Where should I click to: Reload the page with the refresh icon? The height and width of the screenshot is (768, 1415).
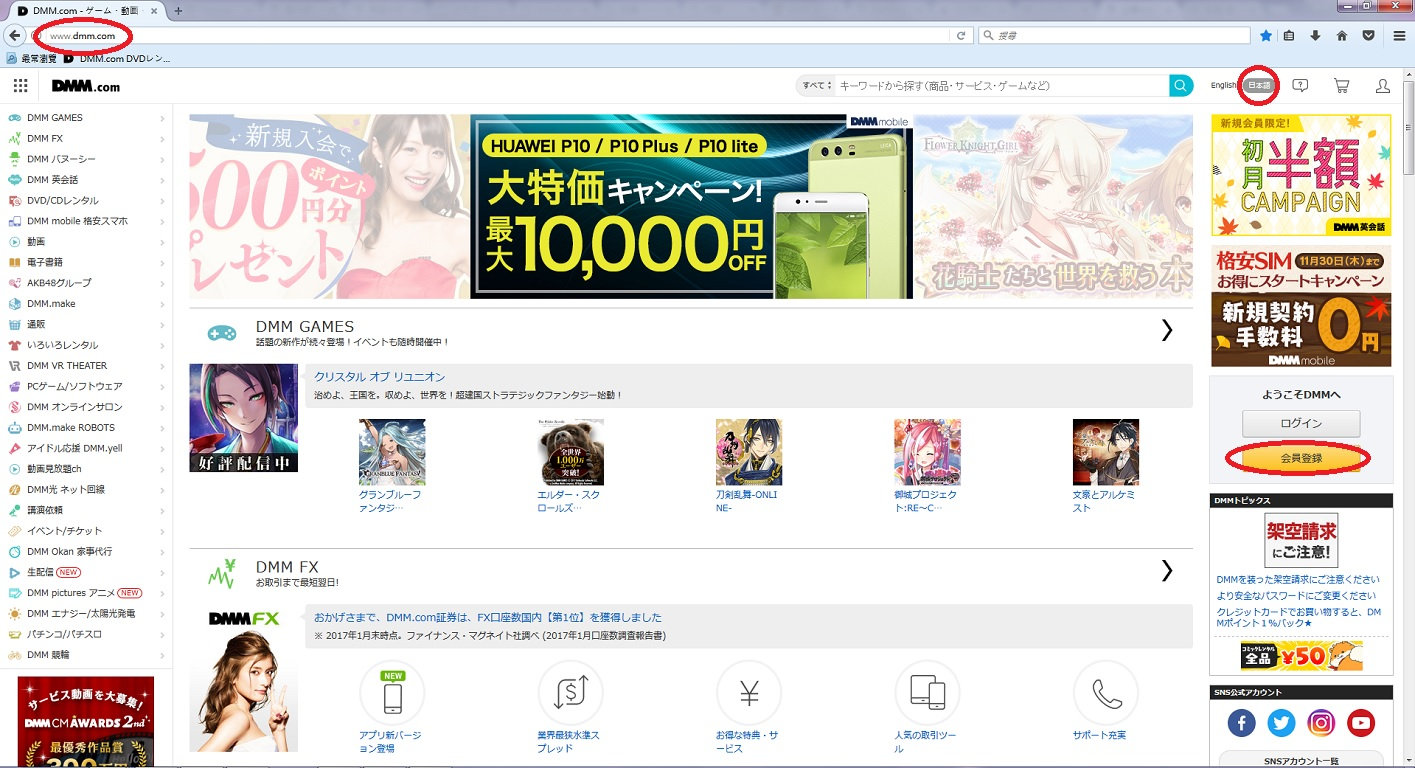tap(961, 35)
